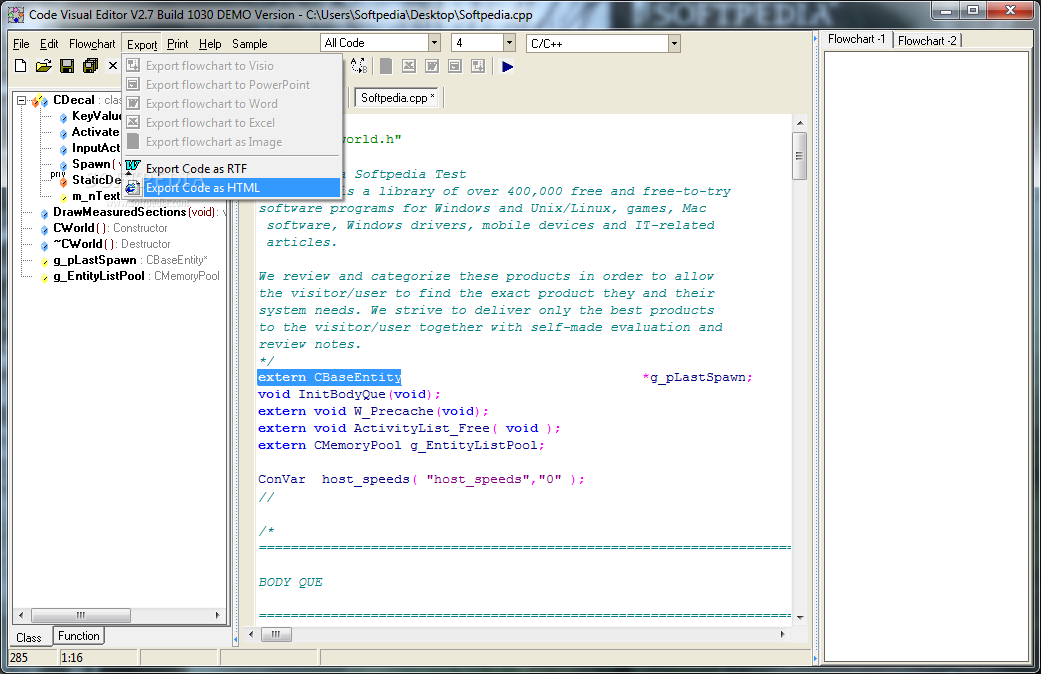Click the Save All toolbar icon

point(90,66)
